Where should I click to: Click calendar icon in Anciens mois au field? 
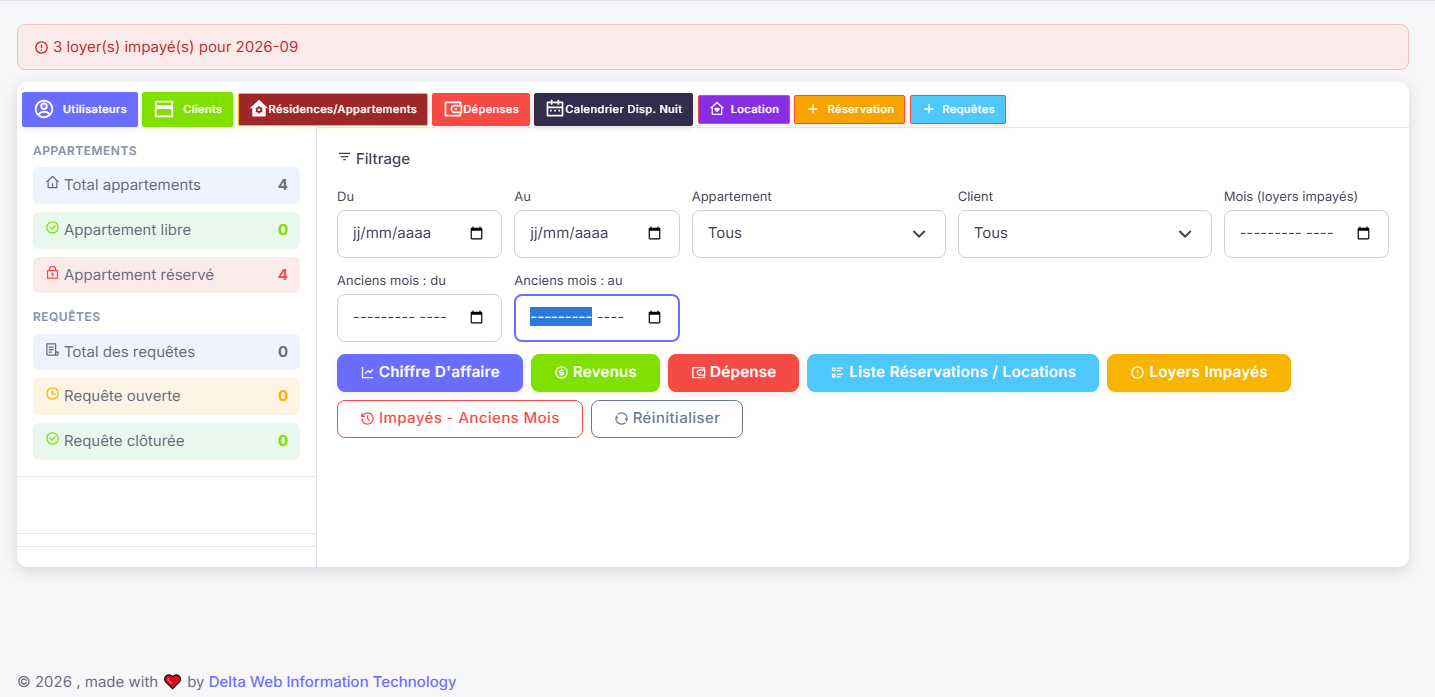(x=655, y=317)
